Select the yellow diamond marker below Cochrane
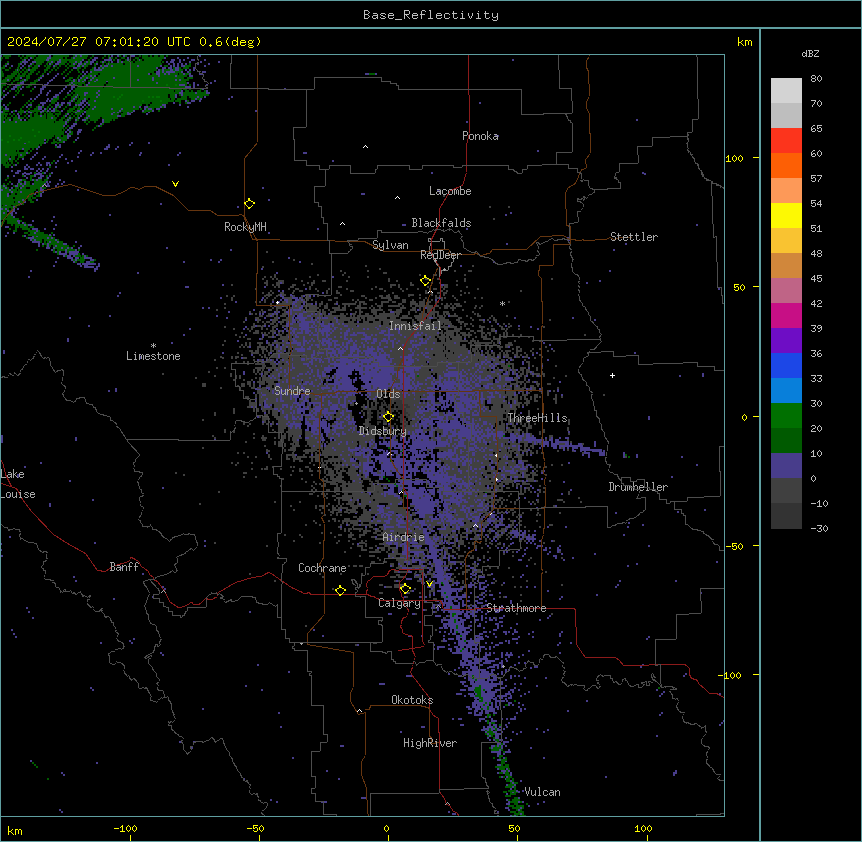 point(340,590)
